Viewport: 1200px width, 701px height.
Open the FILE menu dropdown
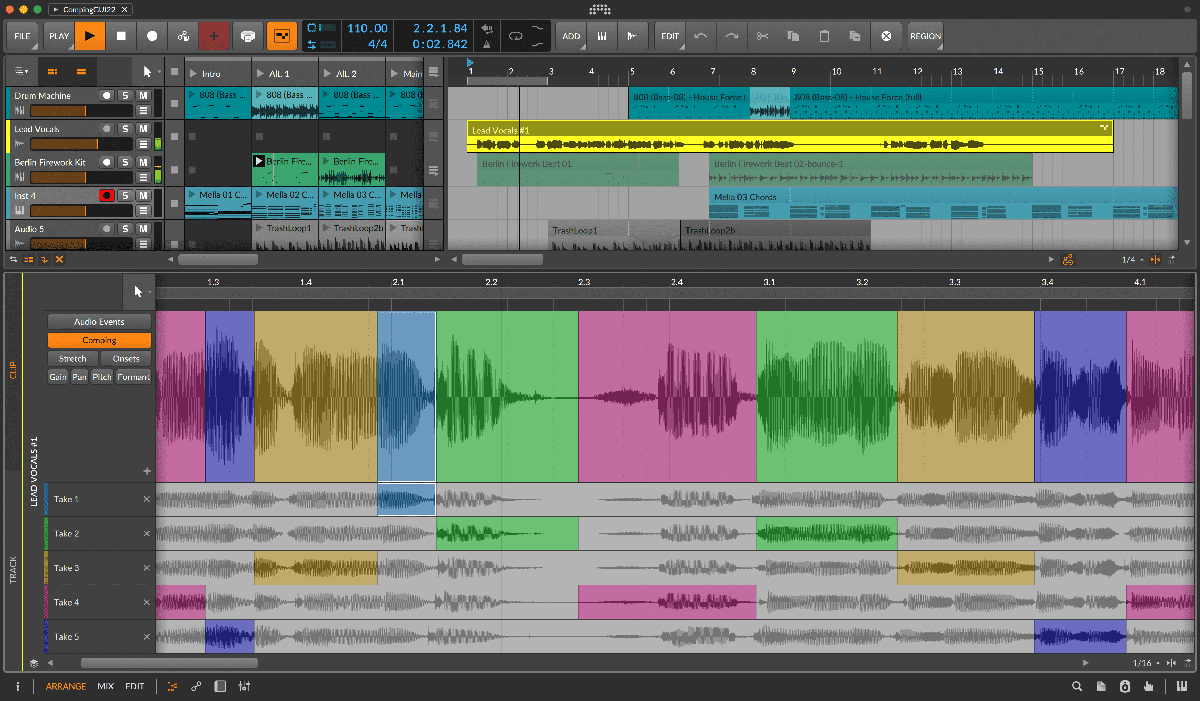click(x=22, y=36)
